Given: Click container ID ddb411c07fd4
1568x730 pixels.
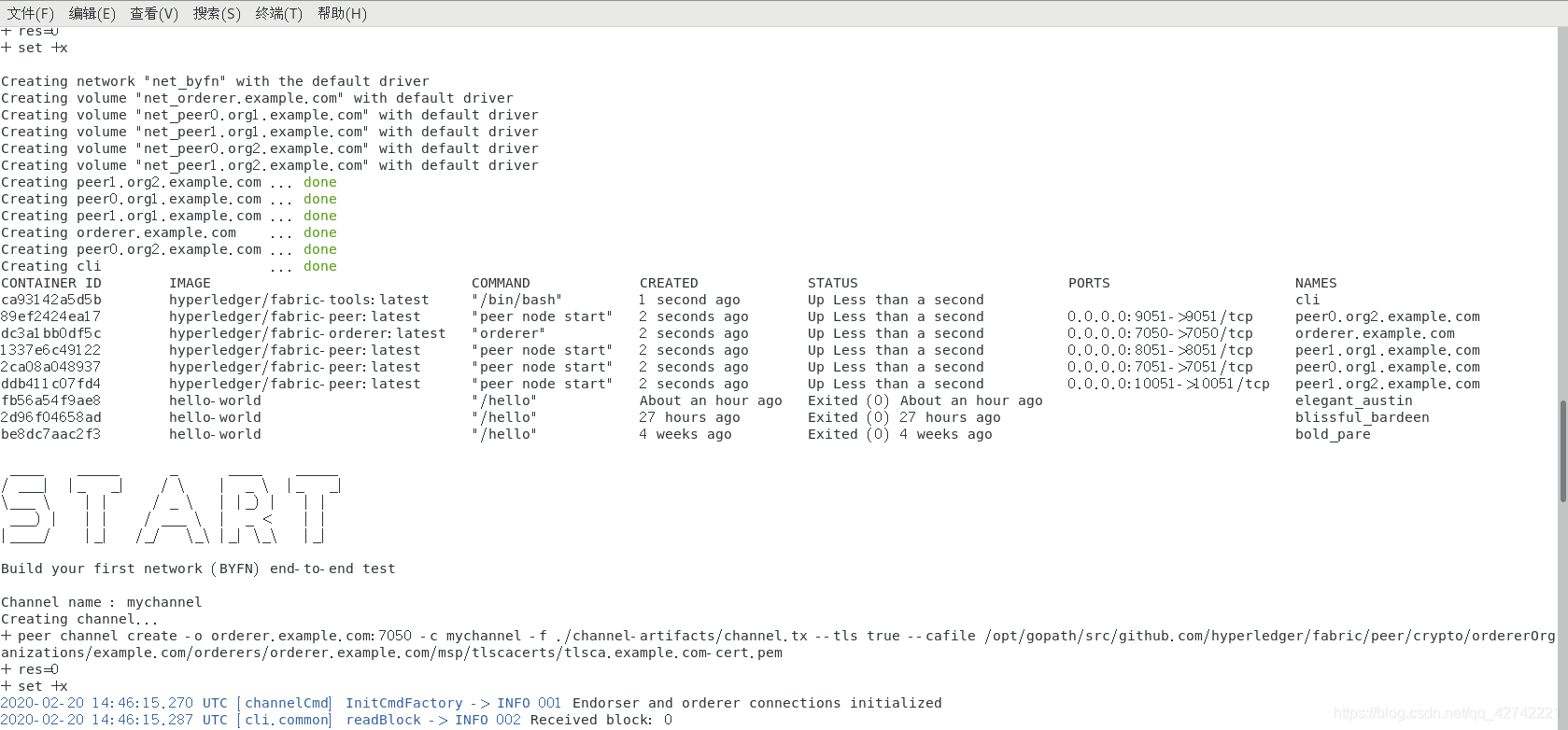Looking at the screenshot, I should click(x=51, y=384).
